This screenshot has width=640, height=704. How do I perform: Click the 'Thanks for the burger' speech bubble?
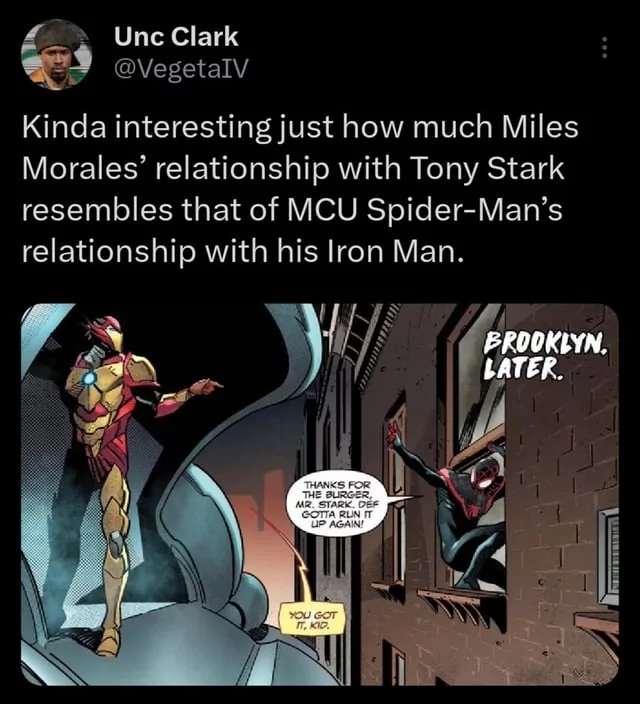click(x=337, y=505)
